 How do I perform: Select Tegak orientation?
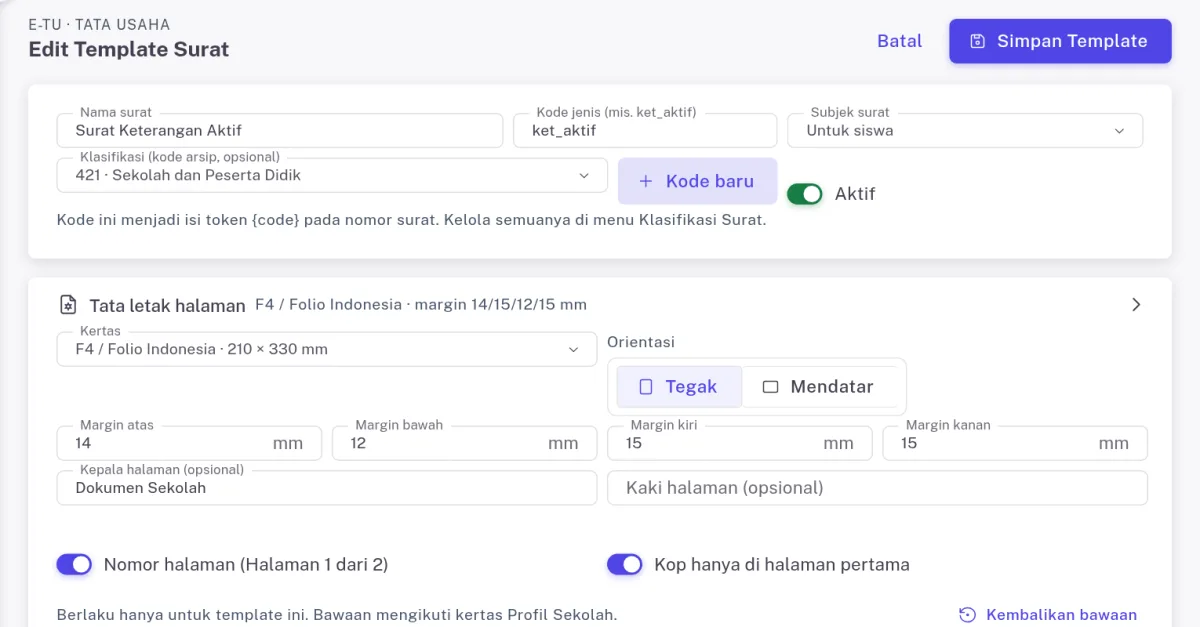(x=679, y=387)
